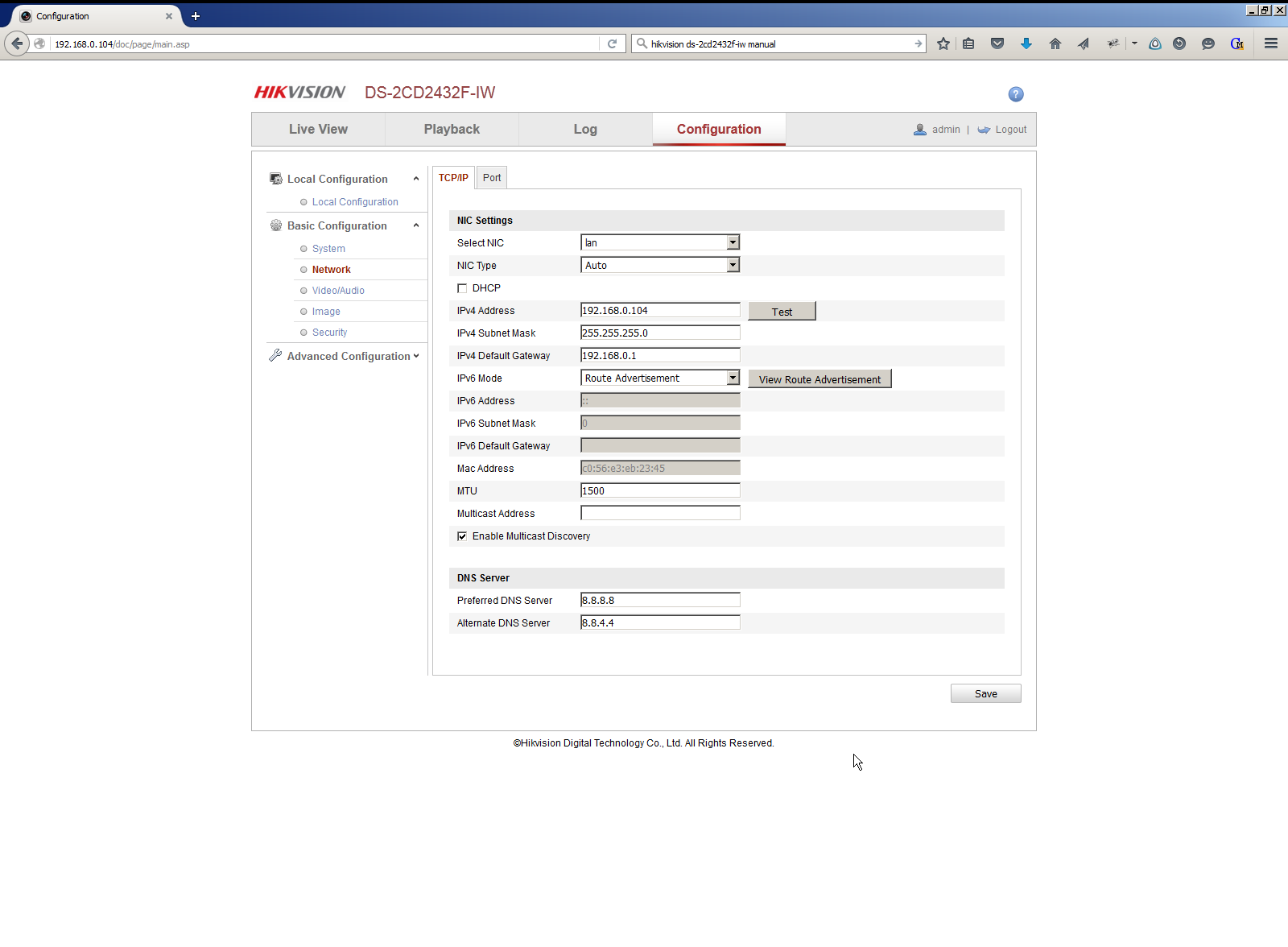This screenshot has height=947, width=1288.
Task: Click the Test button for IPv4 address
Action: click(782, 312)
